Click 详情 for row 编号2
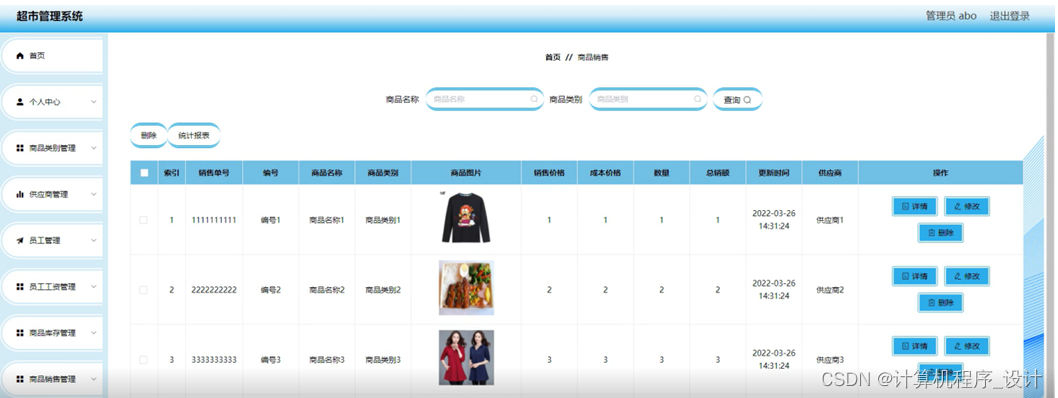 [x=914, y=276]
